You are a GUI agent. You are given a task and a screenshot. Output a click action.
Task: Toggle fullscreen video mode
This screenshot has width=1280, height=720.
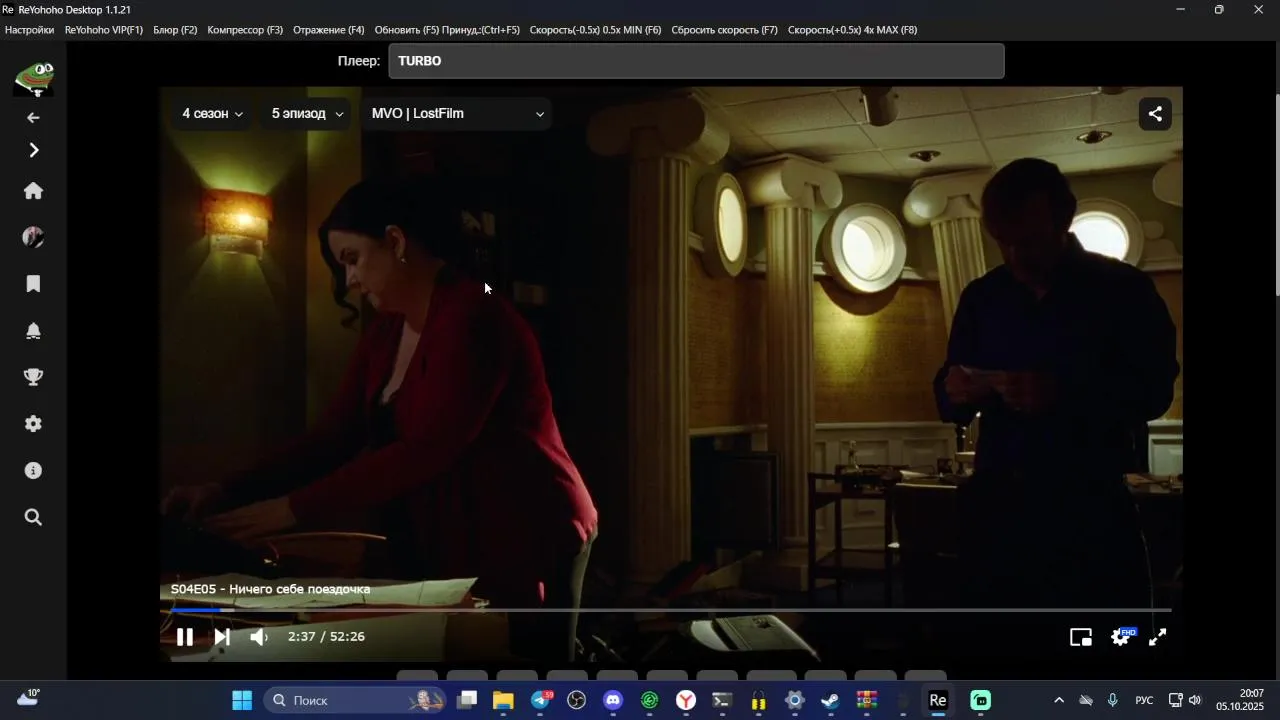click(x=1158, y=637)
